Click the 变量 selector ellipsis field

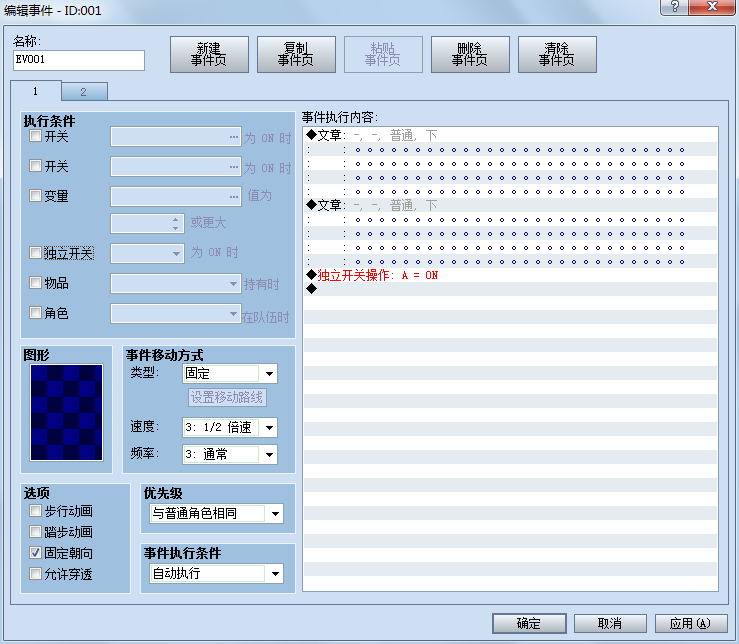(176, 197)
